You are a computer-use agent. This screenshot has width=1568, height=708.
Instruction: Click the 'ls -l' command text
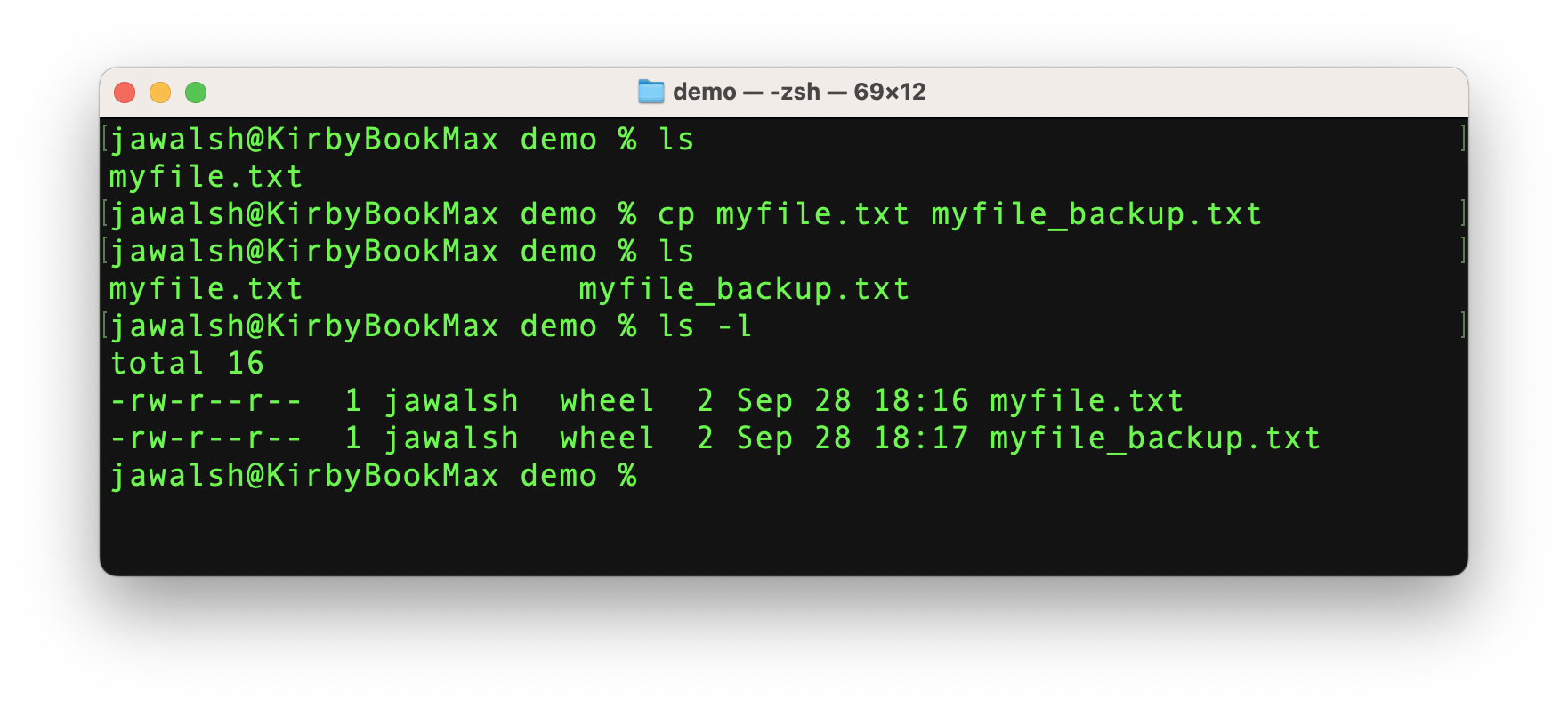705,326
